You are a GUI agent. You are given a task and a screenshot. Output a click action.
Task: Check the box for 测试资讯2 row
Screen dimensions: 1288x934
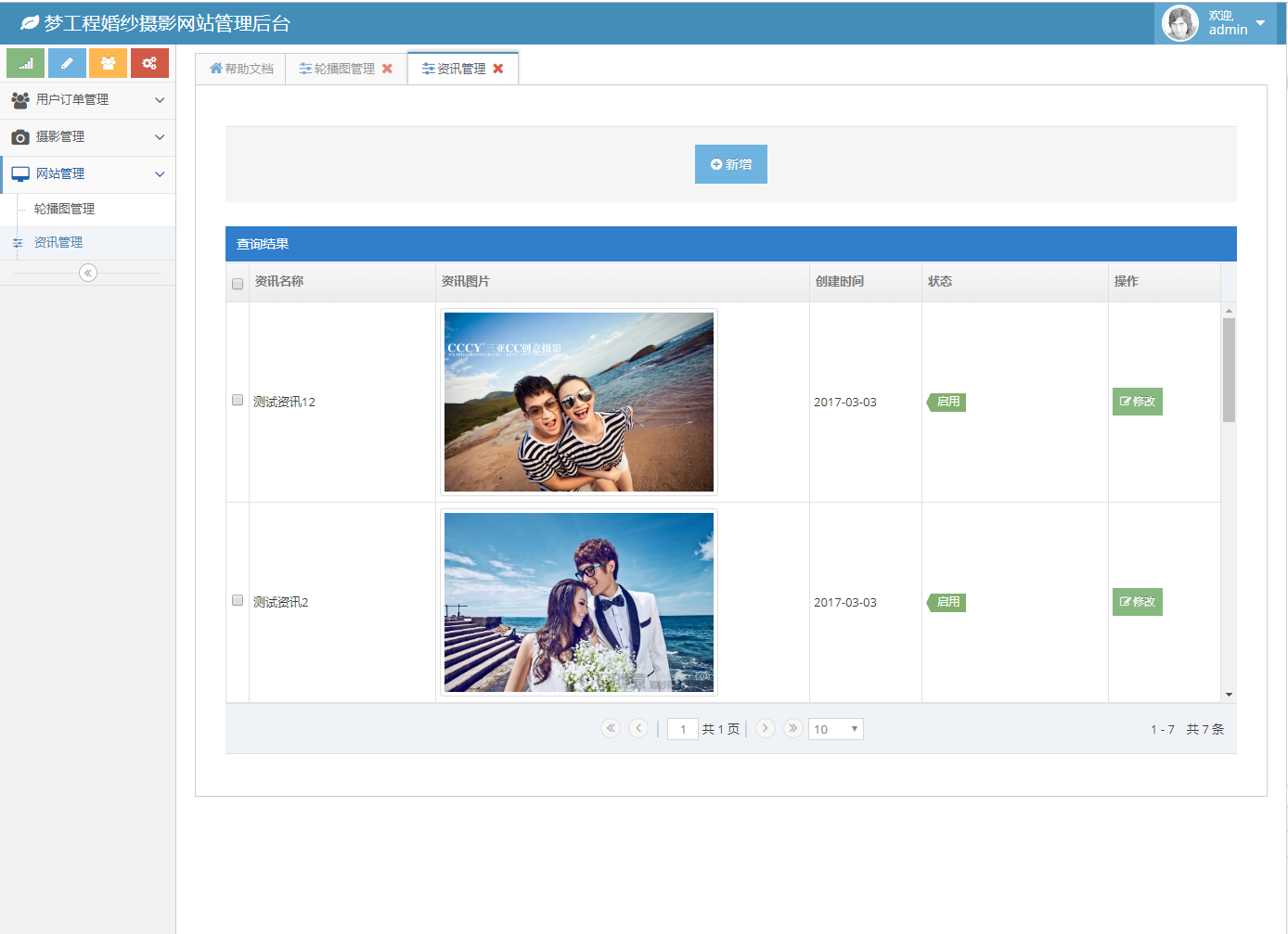click(238, 600)
